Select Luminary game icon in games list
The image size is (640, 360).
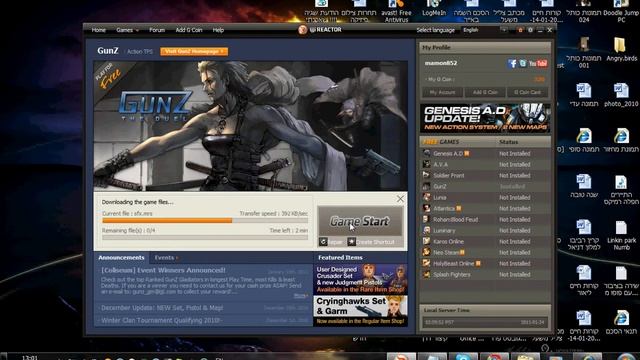pyautogui.click(x=427, y=230)
